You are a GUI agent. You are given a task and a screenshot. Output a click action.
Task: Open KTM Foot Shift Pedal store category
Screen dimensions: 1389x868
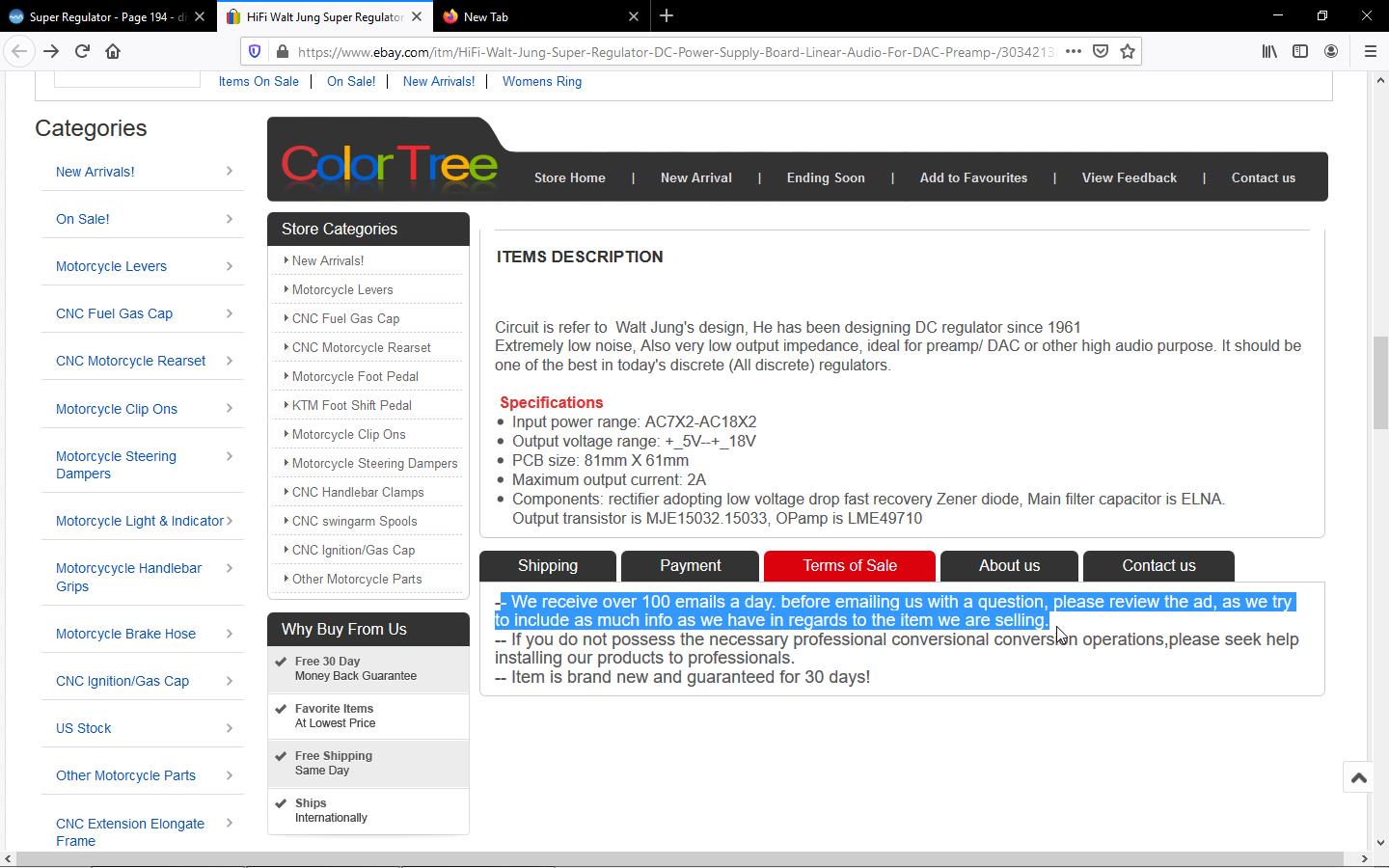(352, 405)
